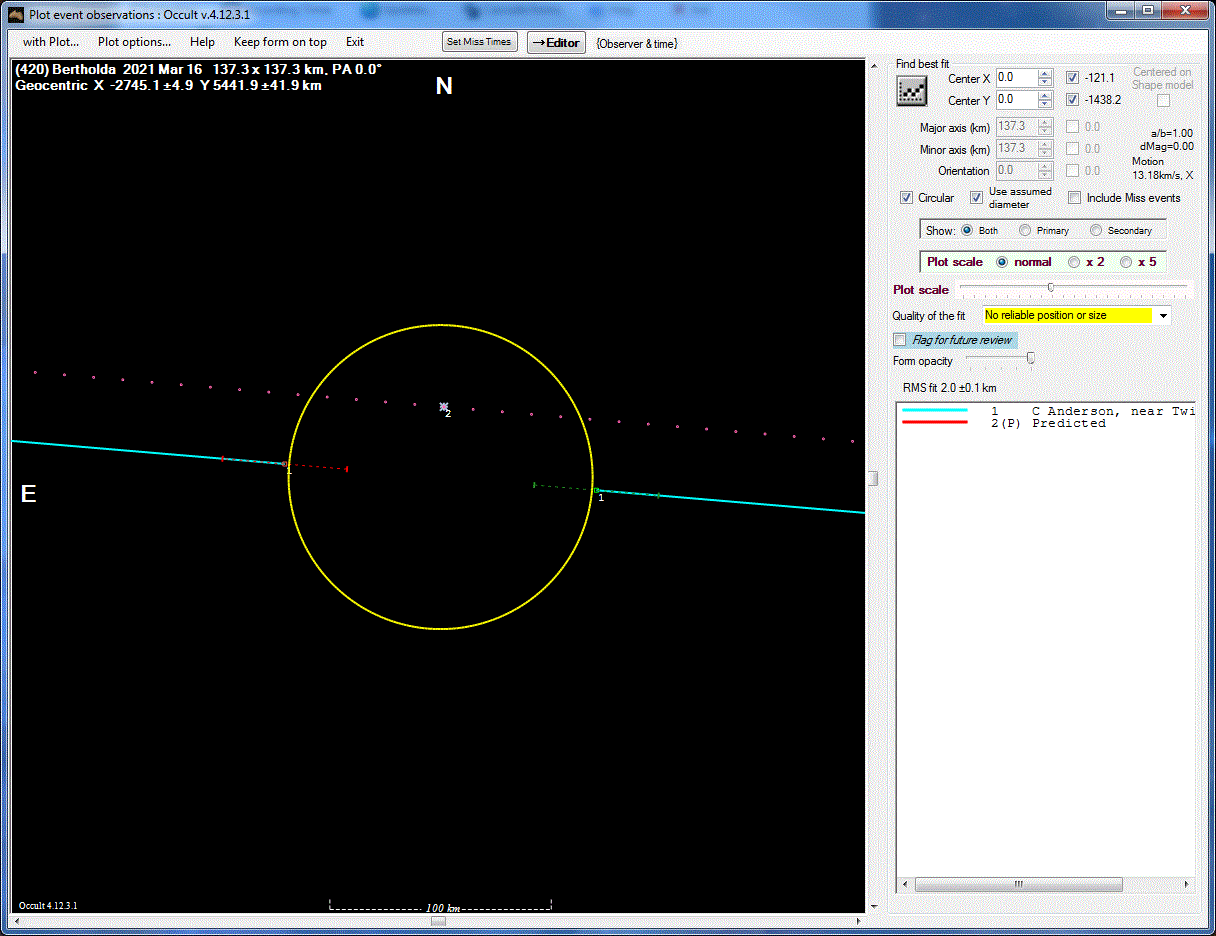This screenshot has height=936, width=1216.
Task: Toggle the Circular checkbox
Action: (x=906, y=198)
